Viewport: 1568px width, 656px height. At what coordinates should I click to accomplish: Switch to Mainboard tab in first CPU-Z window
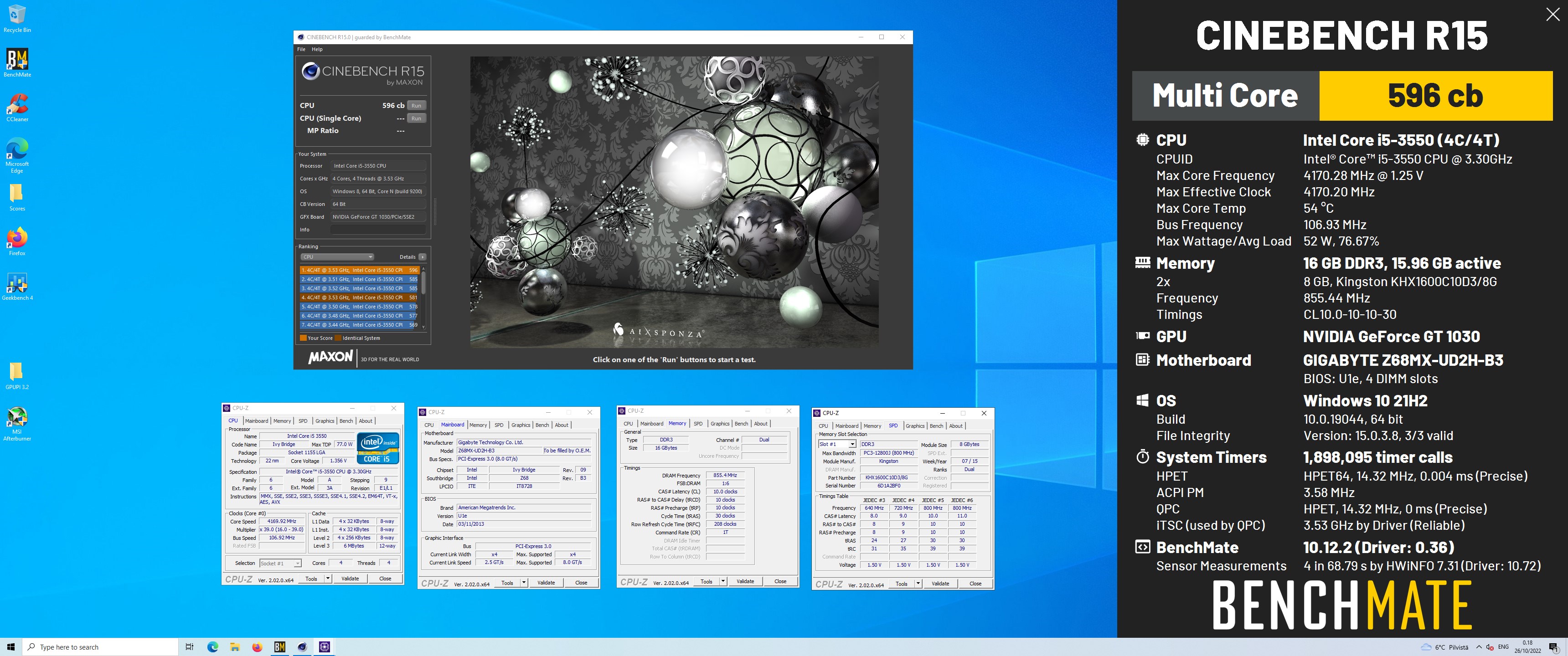[256, 420]
